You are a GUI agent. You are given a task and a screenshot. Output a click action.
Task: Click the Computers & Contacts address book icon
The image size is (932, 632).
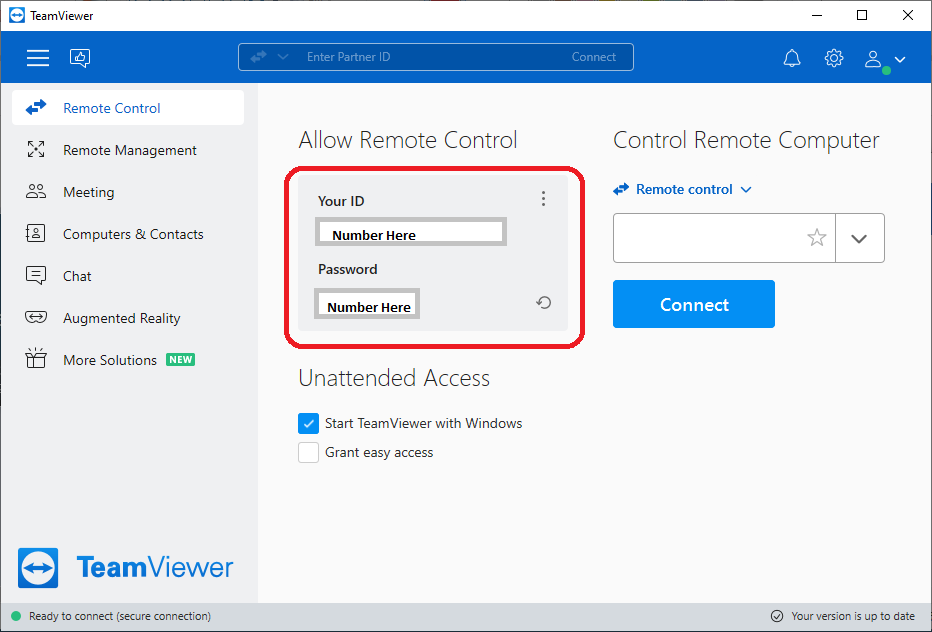coord(36,233)
